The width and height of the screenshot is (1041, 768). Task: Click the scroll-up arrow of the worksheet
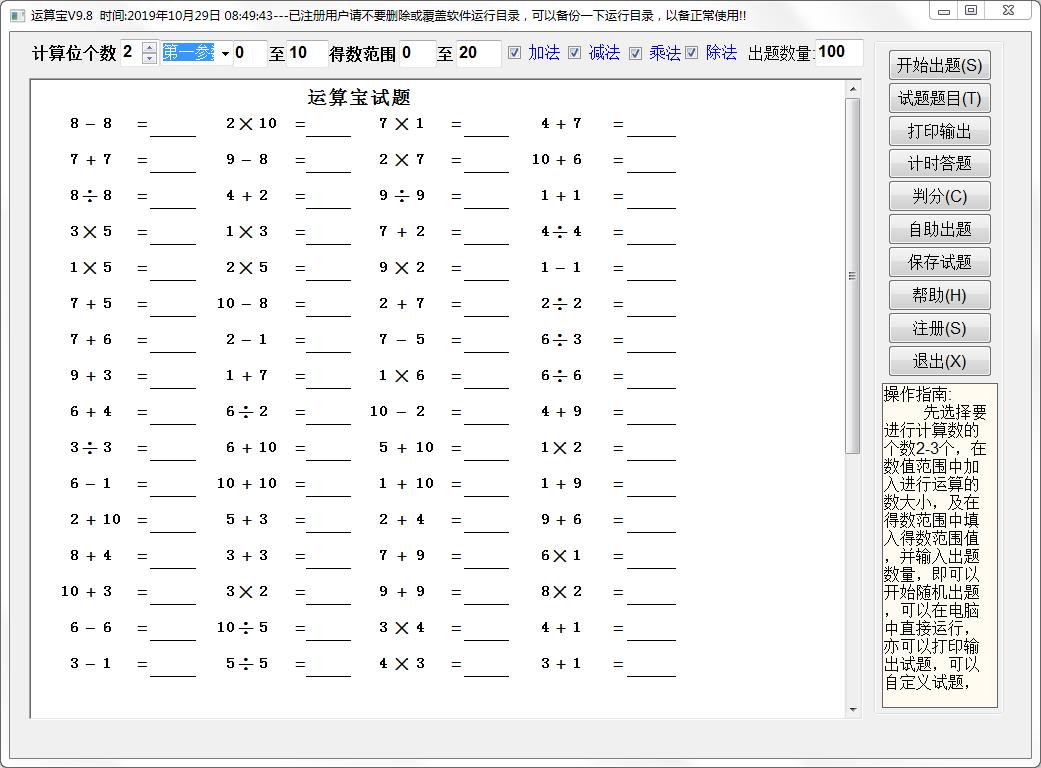[x=853, y=89]
